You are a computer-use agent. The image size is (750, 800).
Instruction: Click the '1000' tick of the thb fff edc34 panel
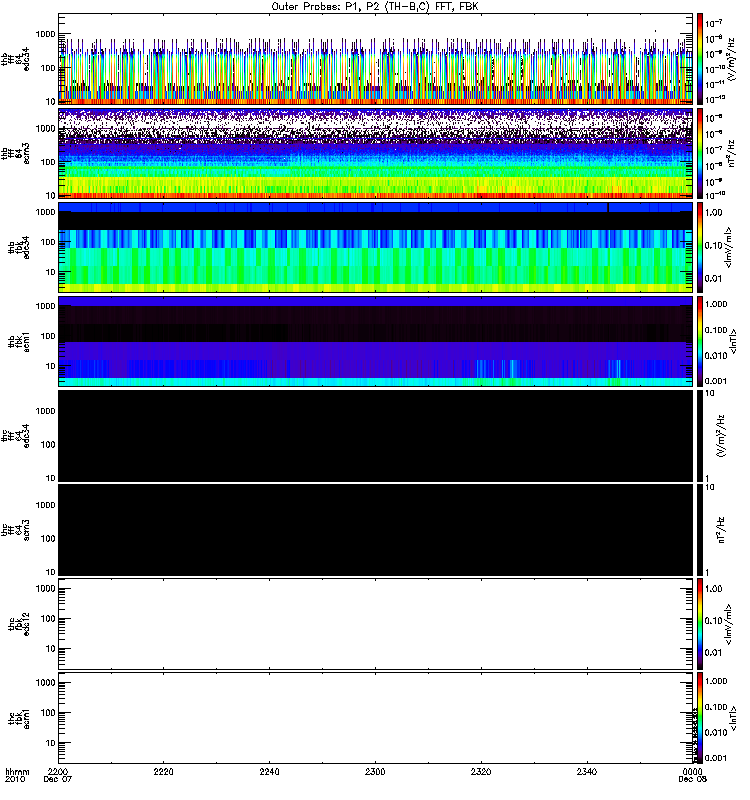coord(45,34)
